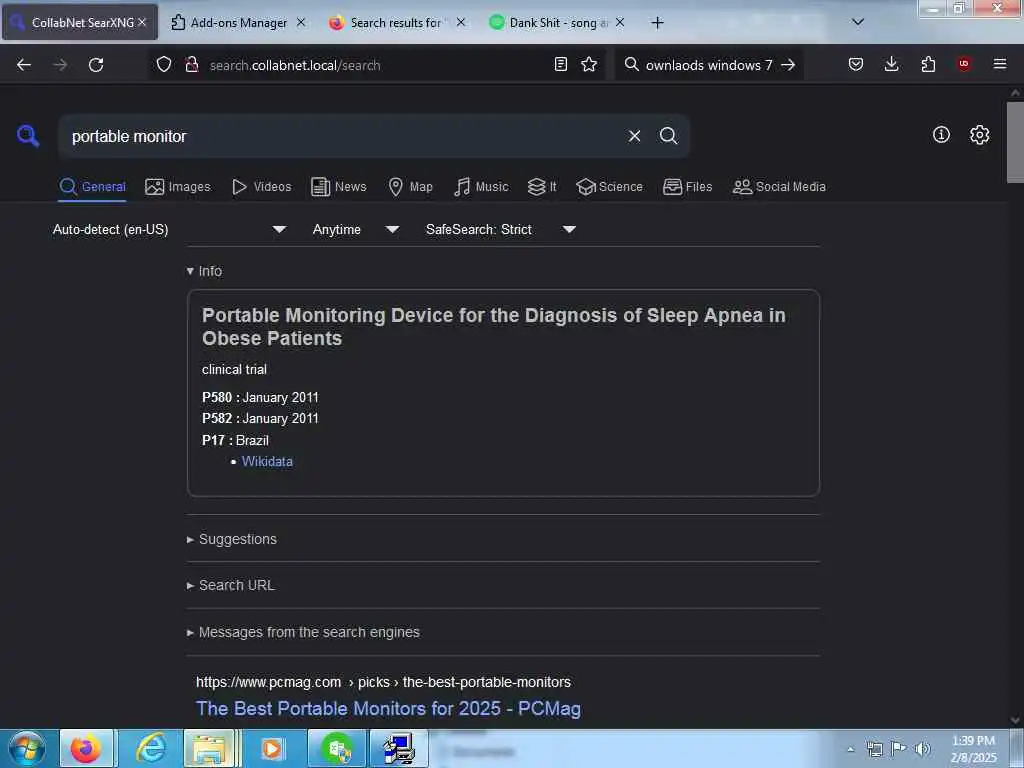
Task: Switch to the Dank Shit song tab
Action: click(x=556, y=22)
